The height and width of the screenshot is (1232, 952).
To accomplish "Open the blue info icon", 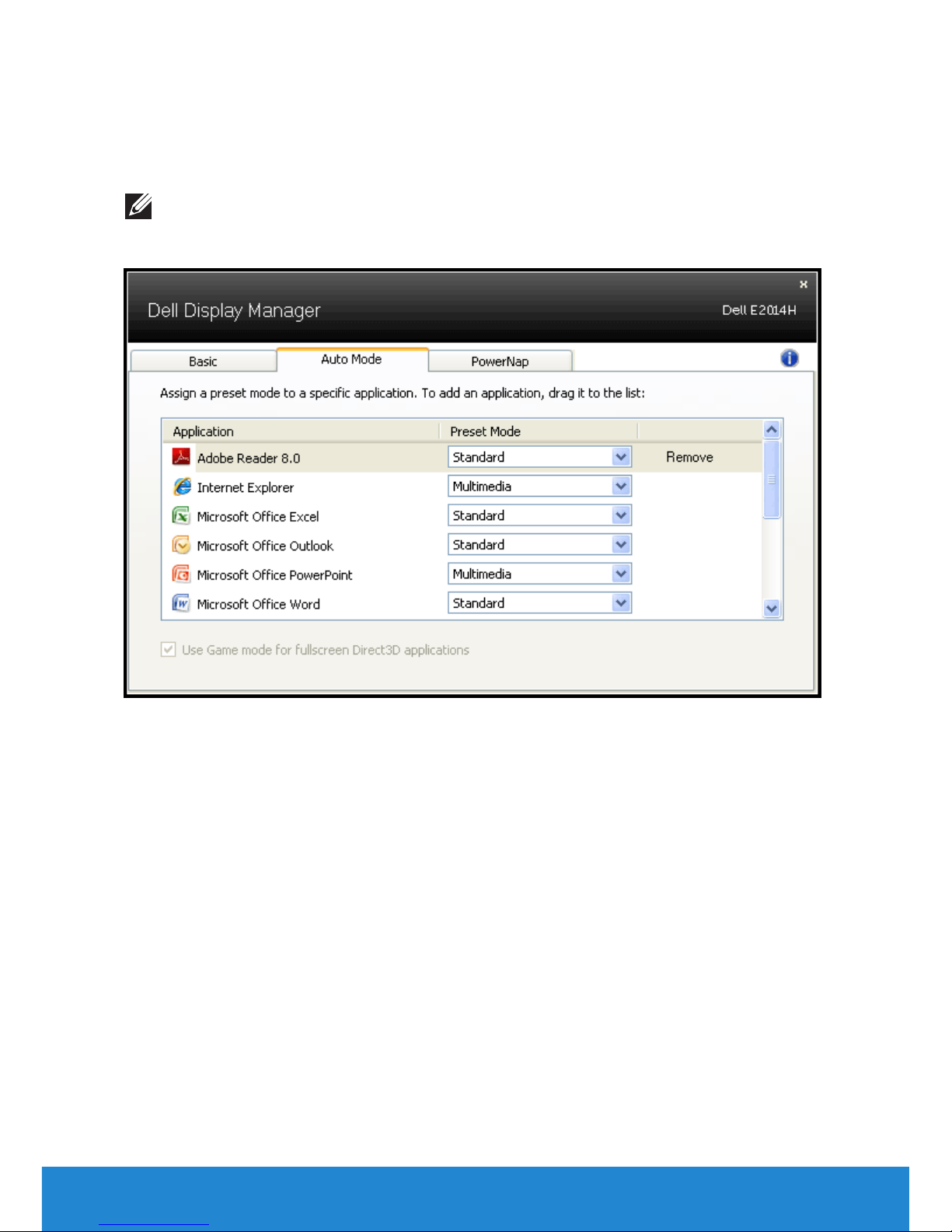I will pos(789,358).
